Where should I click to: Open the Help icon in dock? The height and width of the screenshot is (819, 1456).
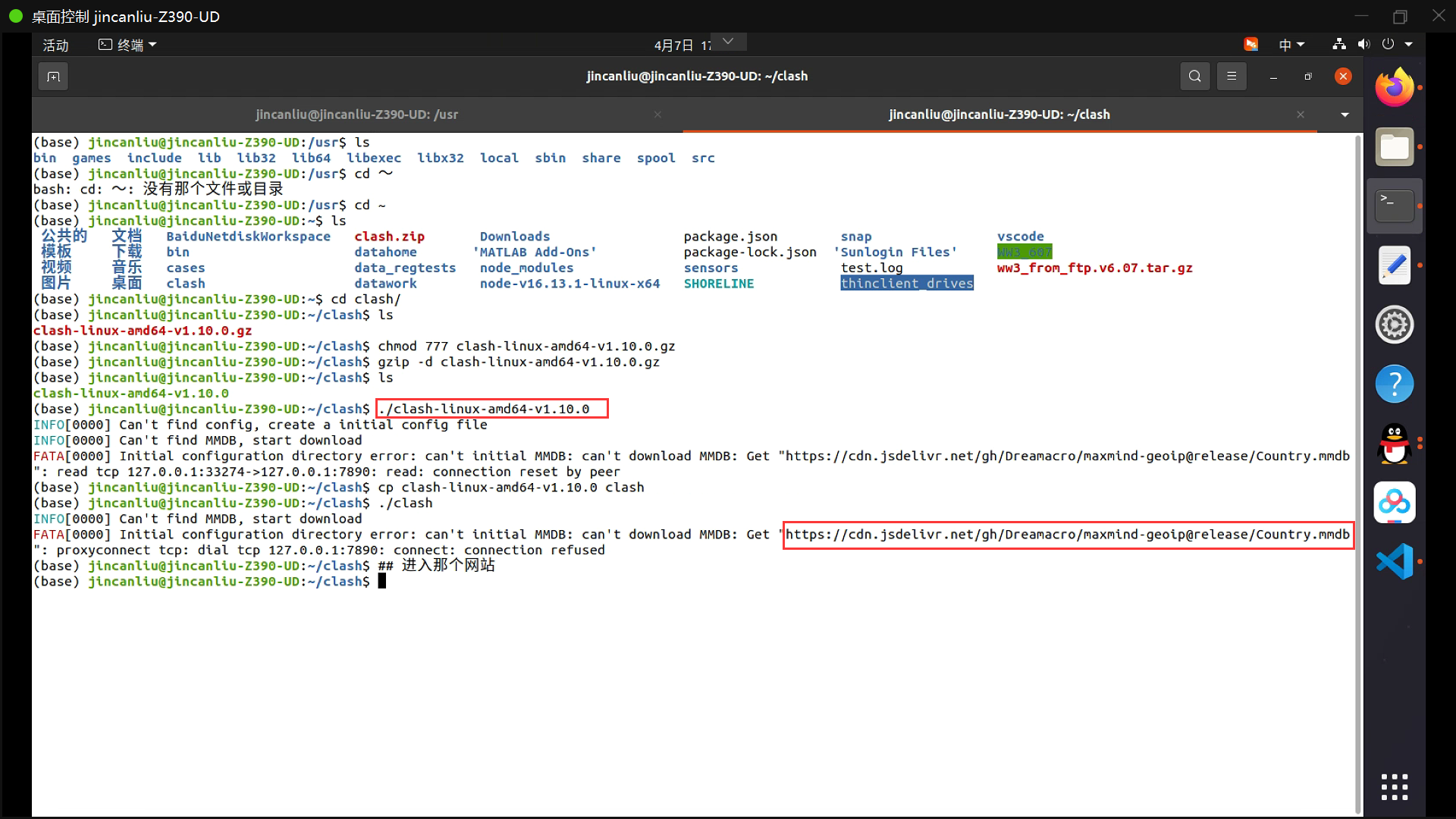[x=1394, y=384]
